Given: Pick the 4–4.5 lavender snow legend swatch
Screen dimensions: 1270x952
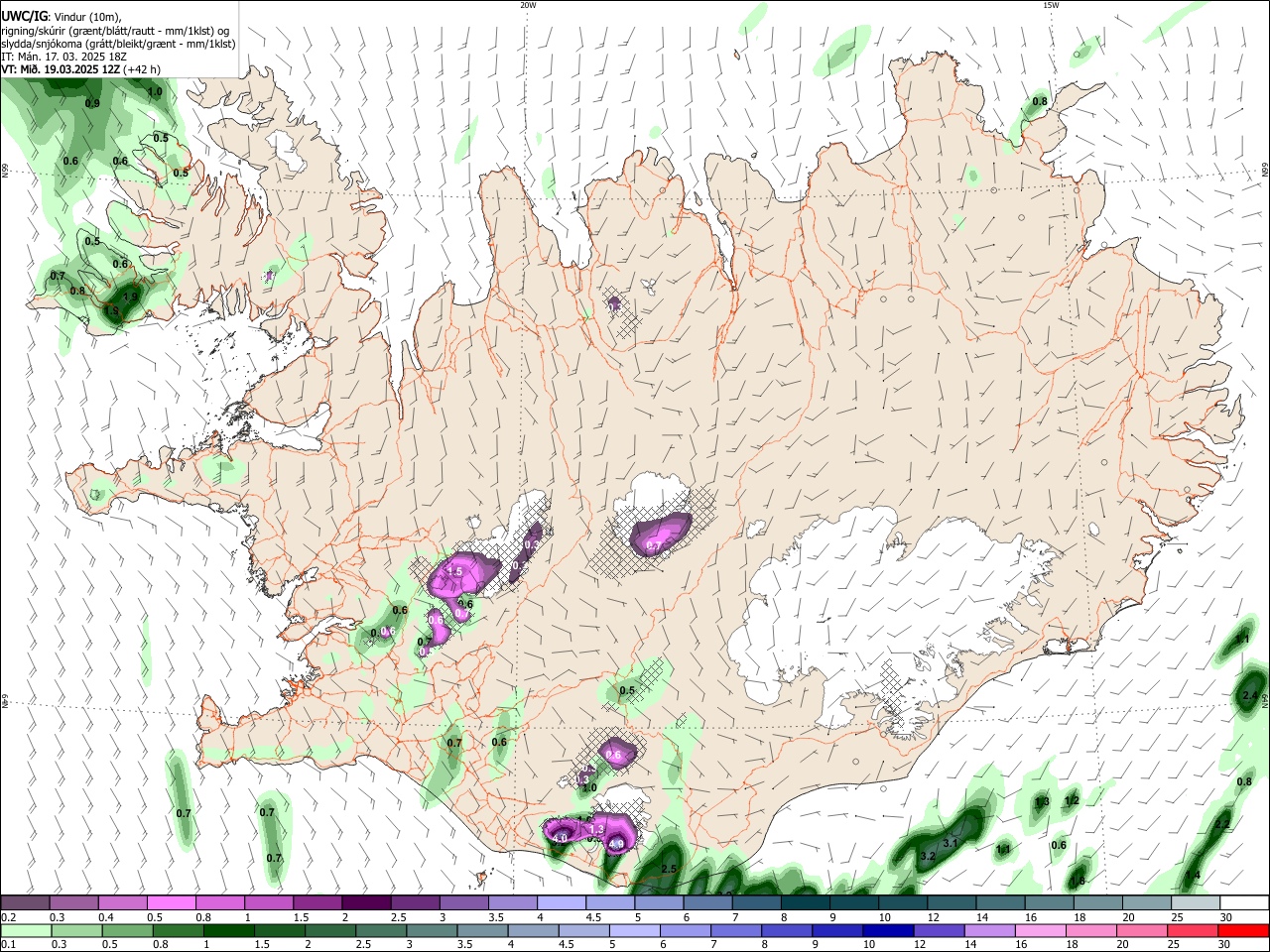Looking at the screenshot, I should click(561, 903).
